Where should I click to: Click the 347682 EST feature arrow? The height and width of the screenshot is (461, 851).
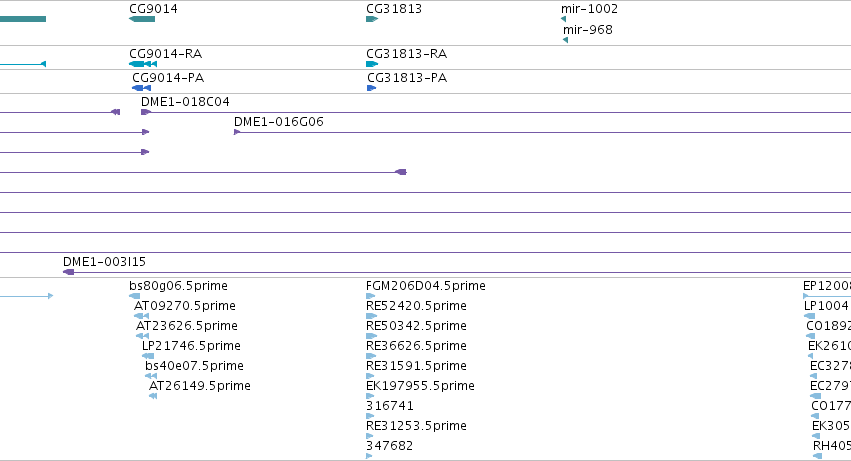(x=369, y=456)
